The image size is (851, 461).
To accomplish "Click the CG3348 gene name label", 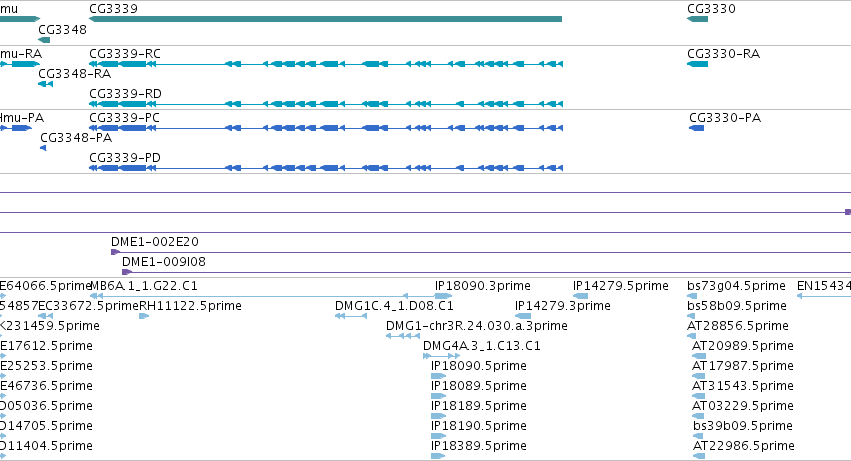I will 62,30.
